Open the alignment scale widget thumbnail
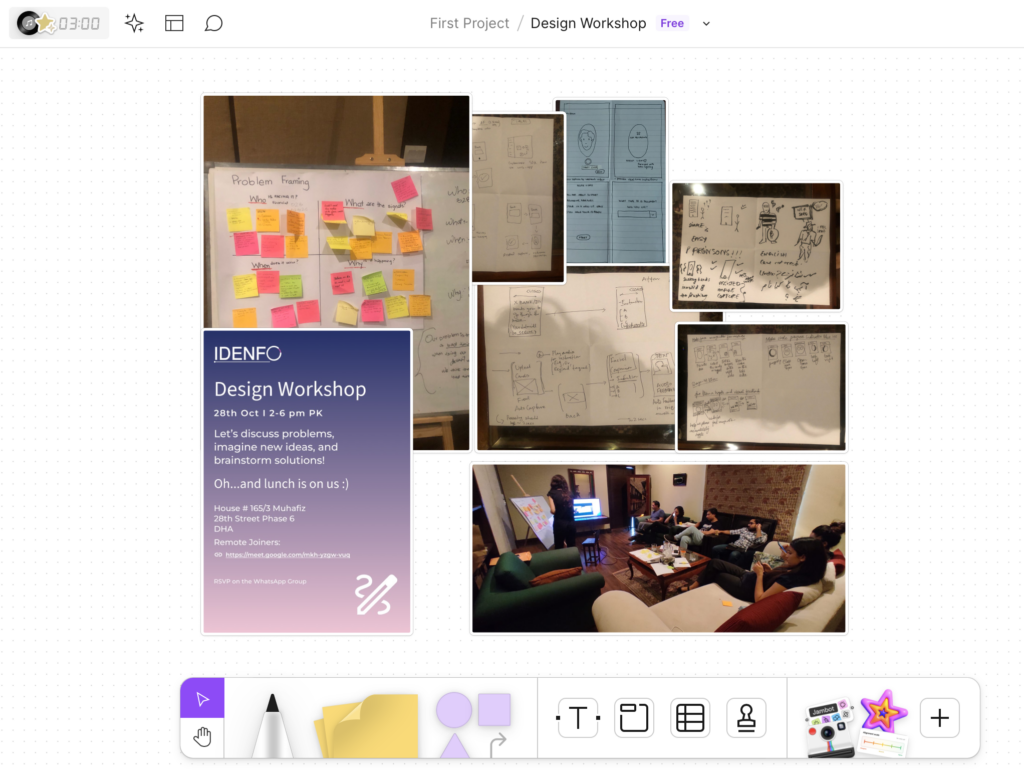 click(884, 744)
